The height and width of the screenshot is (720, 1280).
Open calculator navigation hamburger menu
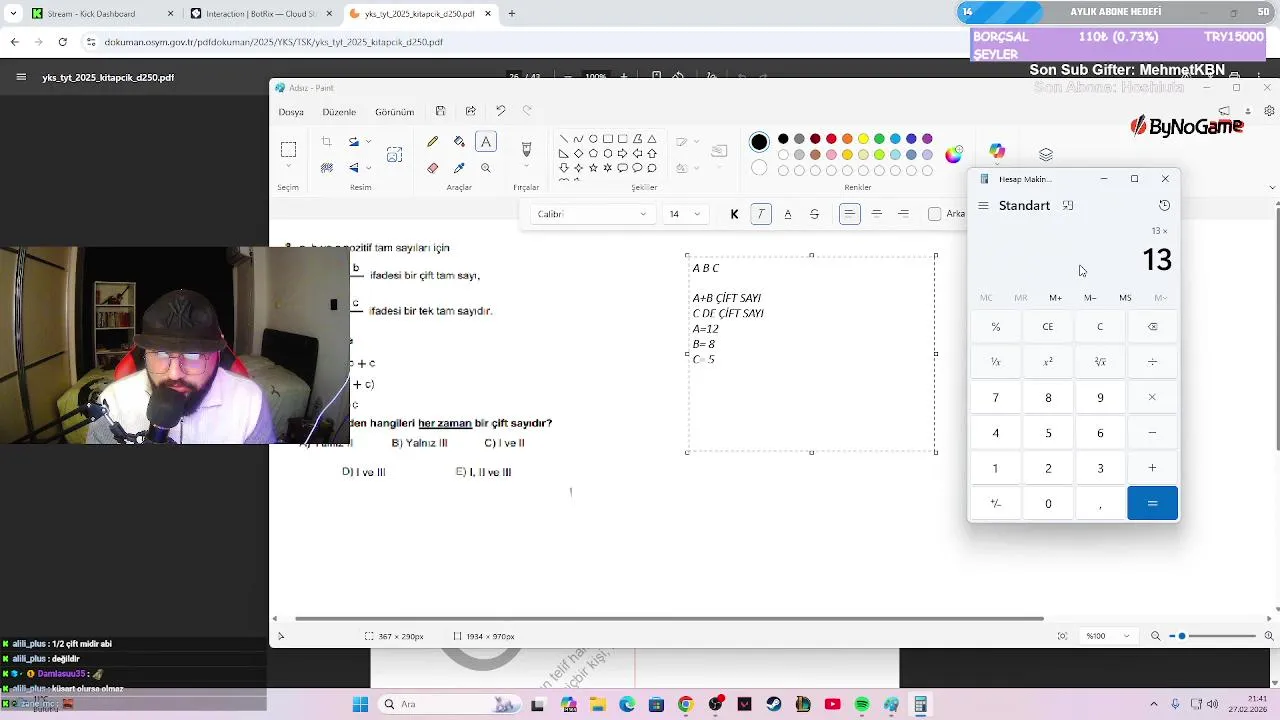[983, 205]
